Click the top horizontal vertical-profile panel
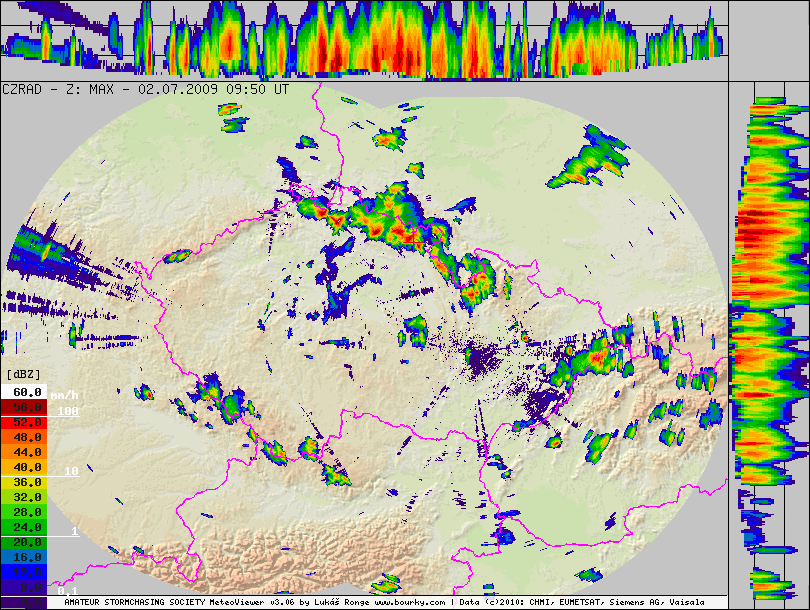This screenshot has width=810, height=610. coord(364,40)
